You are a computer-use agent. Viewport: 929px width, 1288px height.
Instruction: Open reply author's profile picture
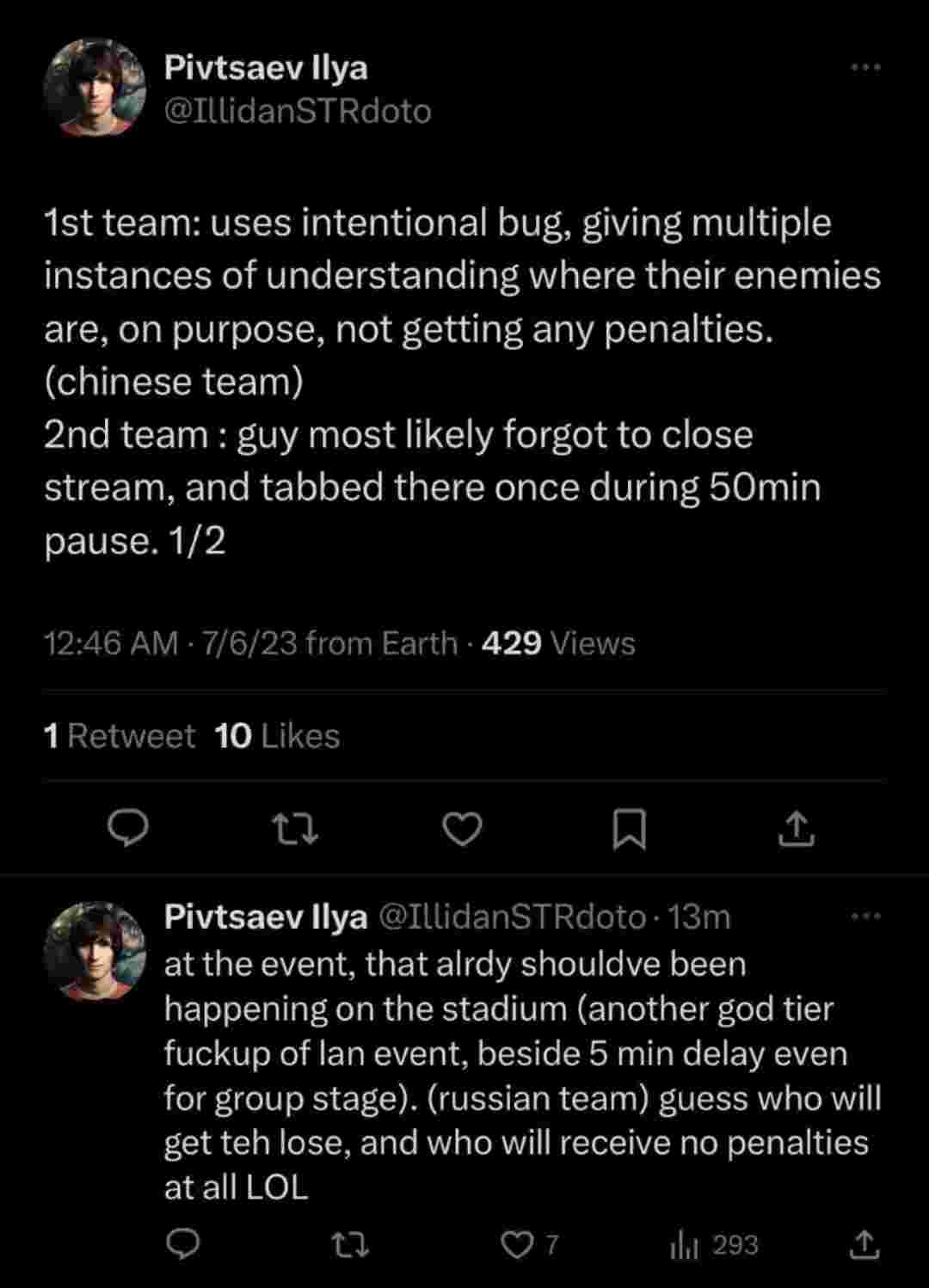tap(95, 951)
